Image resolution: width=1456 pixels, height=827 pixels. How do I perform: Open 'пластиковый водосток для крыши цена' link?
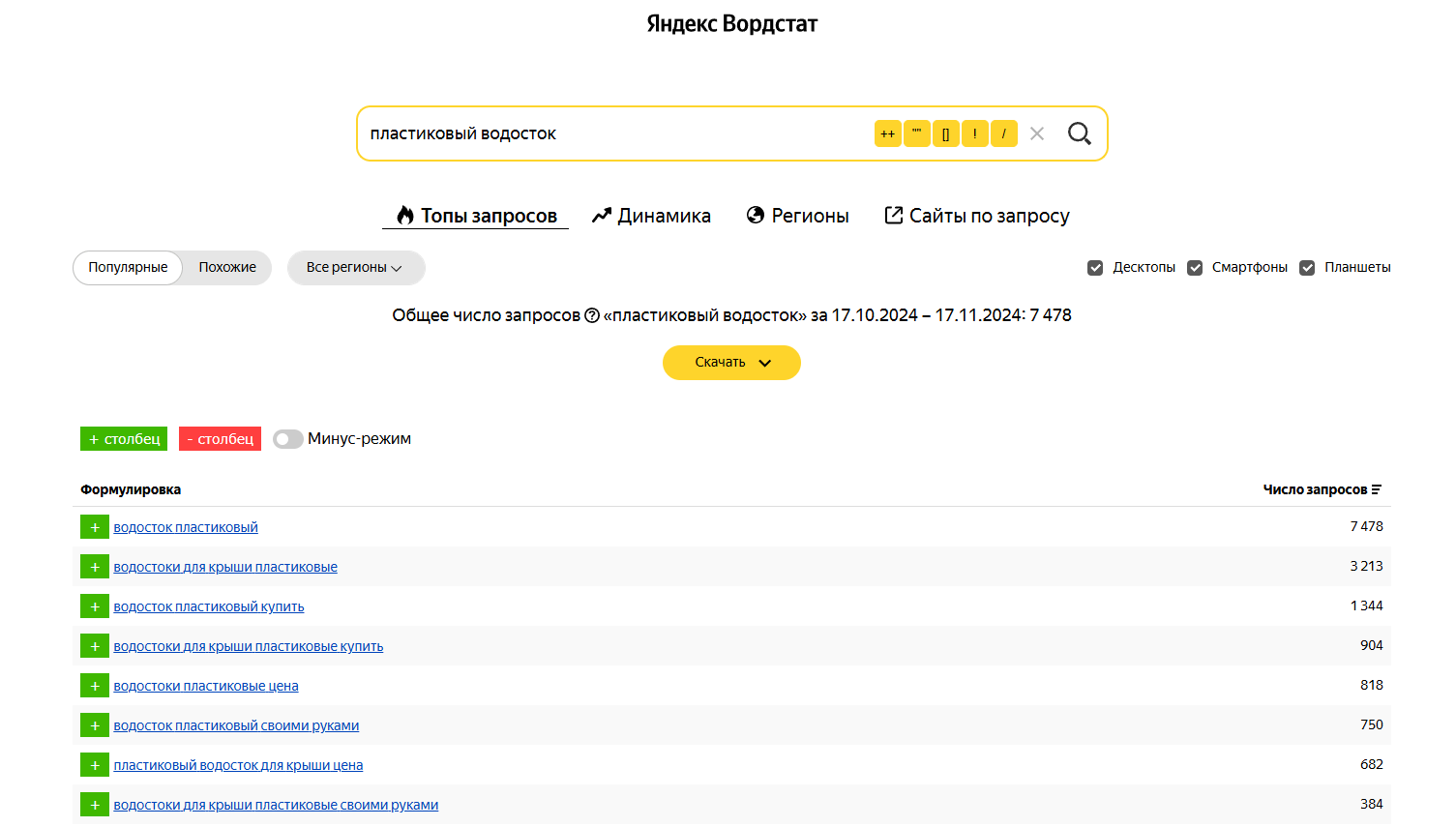pos(238,765)
